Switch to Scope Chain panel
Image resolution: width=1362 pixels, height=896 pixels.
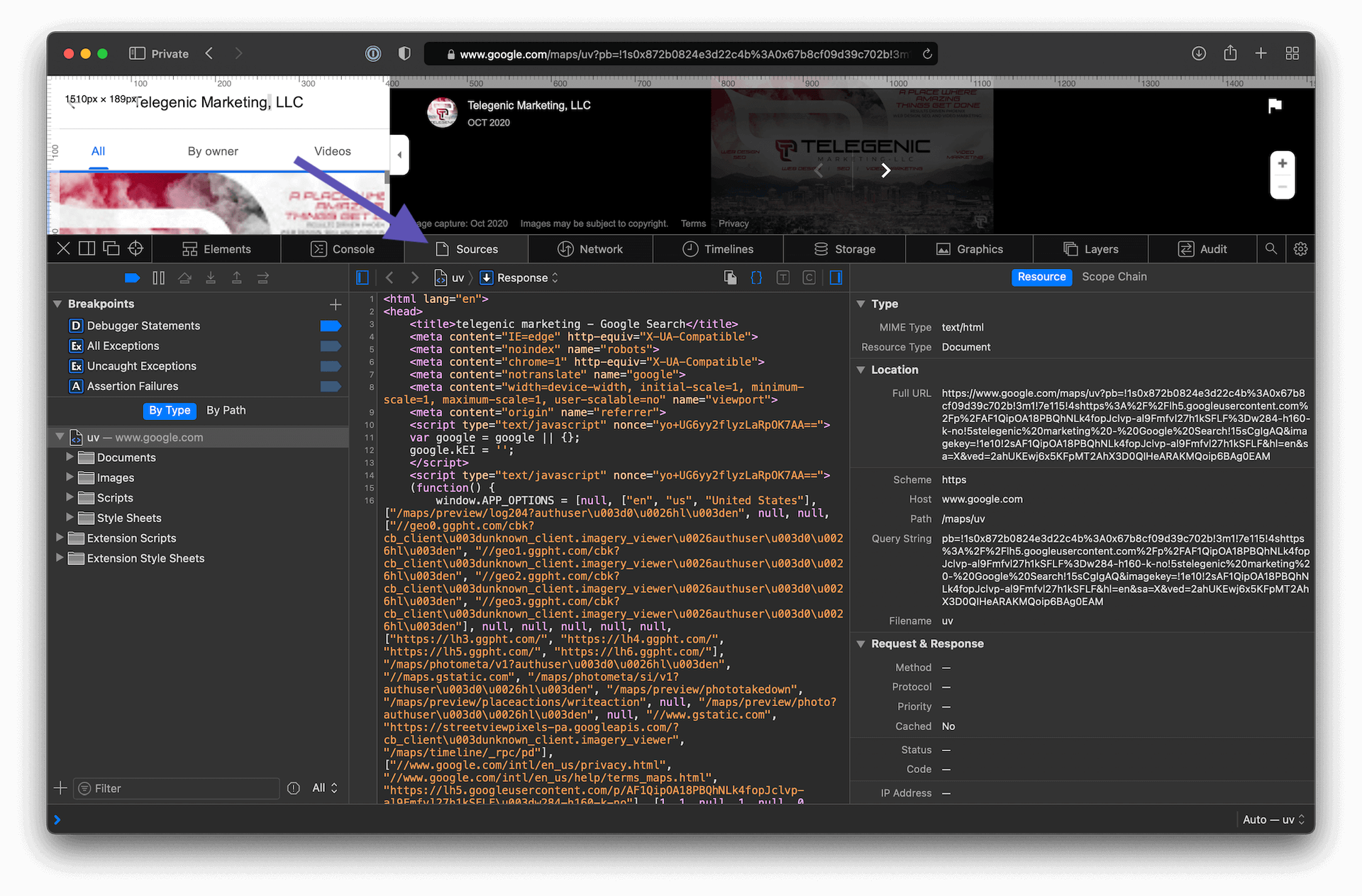[x=1114, y=277]
